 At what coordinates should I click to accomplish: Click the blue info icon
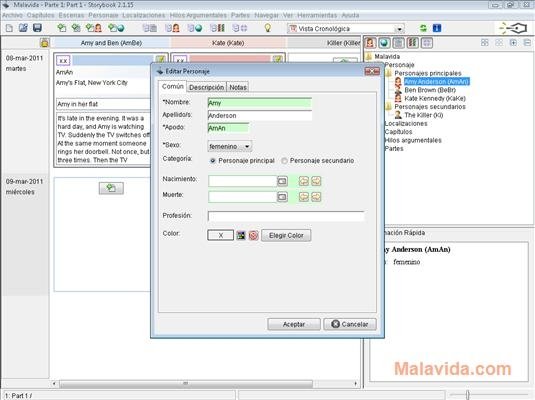point(437,28)
